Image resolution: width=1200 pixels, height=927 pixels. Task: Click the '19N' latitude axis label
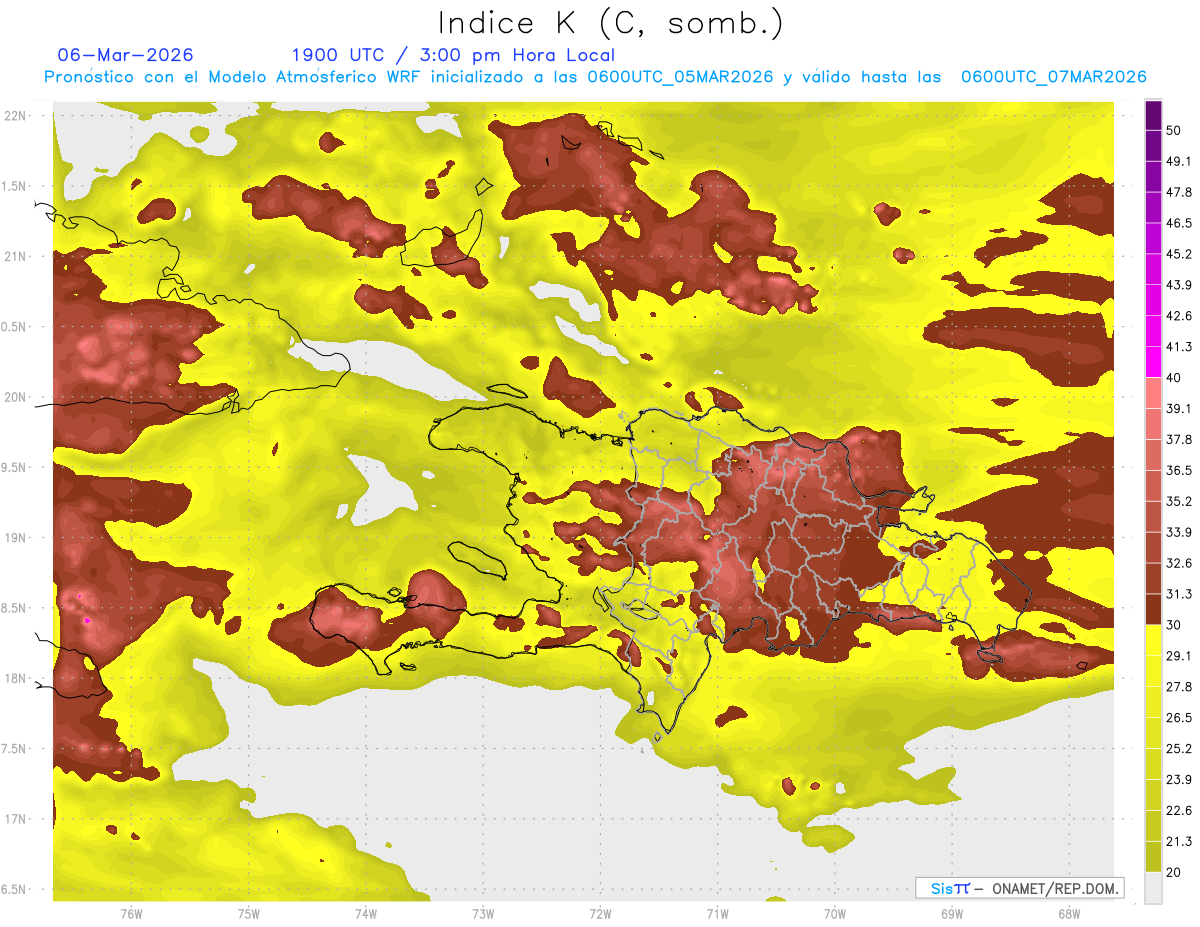click(x=16, y=538)
